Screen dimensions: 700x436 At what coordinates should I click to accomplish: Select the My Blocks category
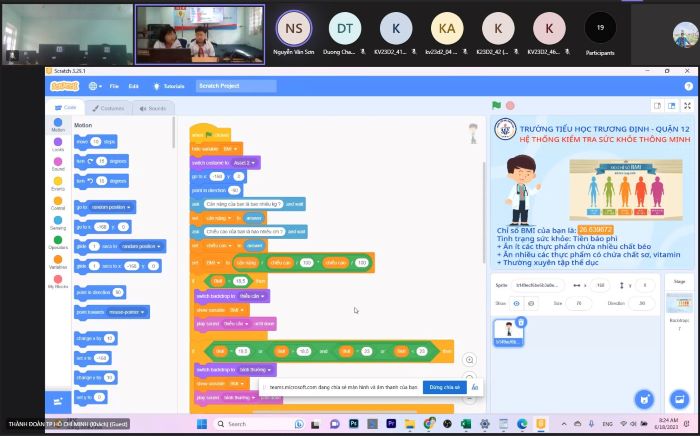coord(58,282)
